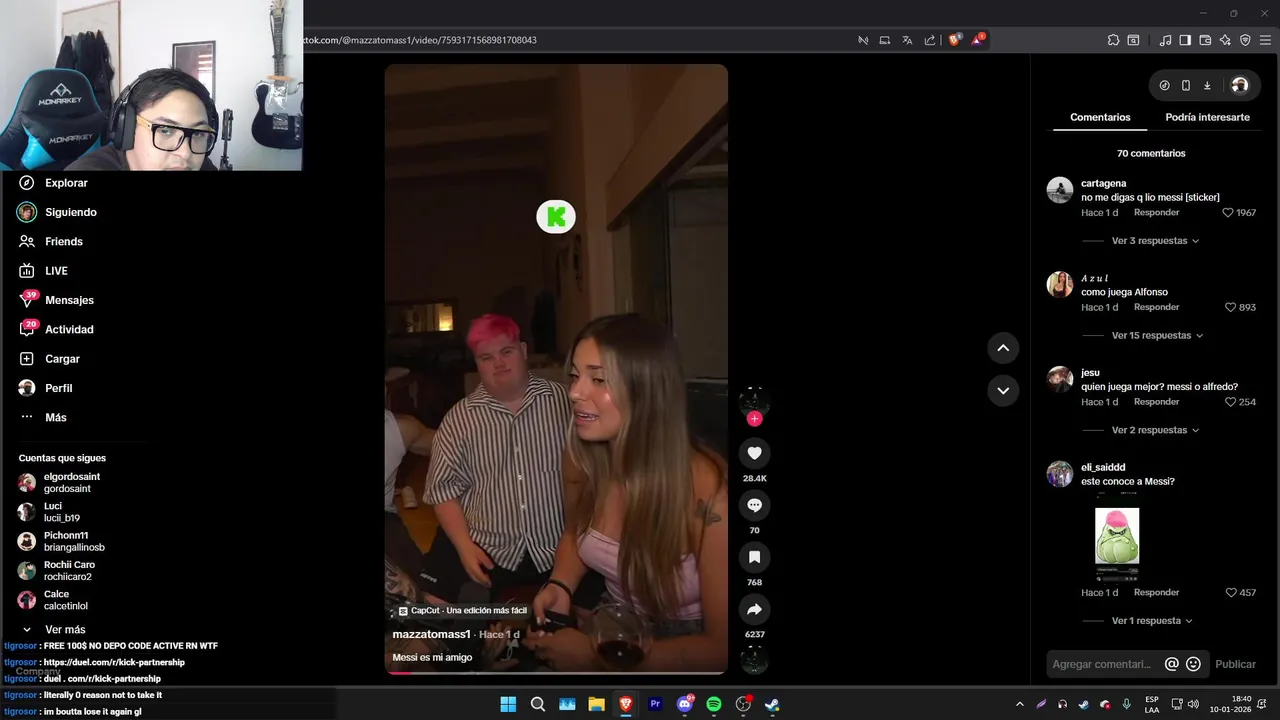
Task: Insert a mention with @ icon
Action: pyautogui.click(x=1172, y=664)
